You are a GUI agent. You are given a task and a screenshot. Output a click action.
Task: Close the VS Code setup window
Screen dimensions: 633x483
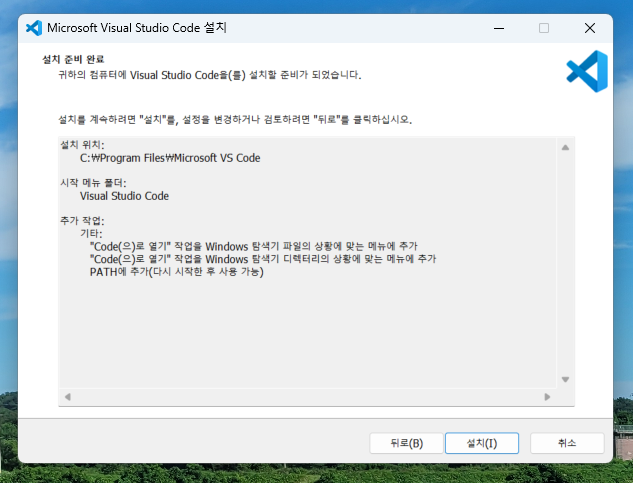pyautogui.click(x=590, y=28)
